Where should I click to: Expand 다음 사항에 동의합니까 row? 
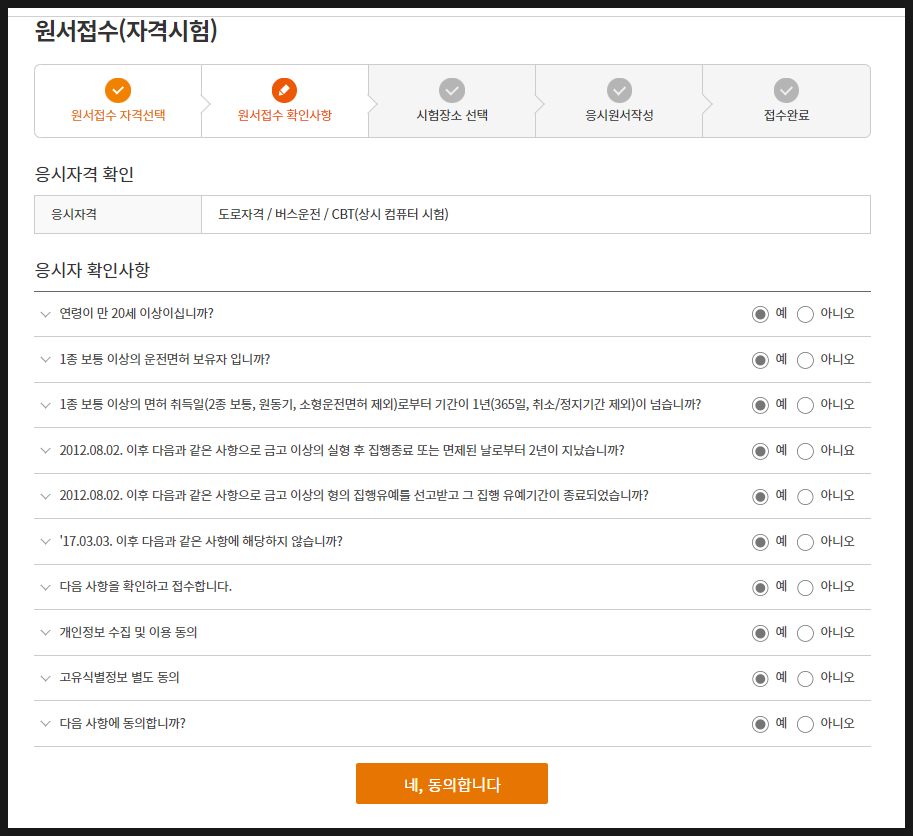click(45, 723)
